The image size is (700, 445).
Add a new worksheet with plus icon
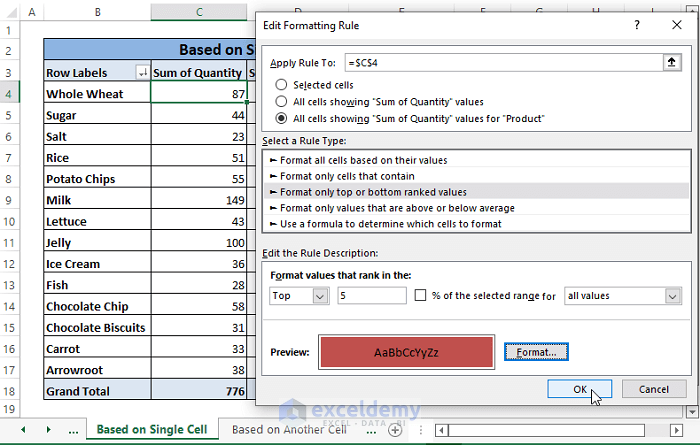(x=395, y=430)
